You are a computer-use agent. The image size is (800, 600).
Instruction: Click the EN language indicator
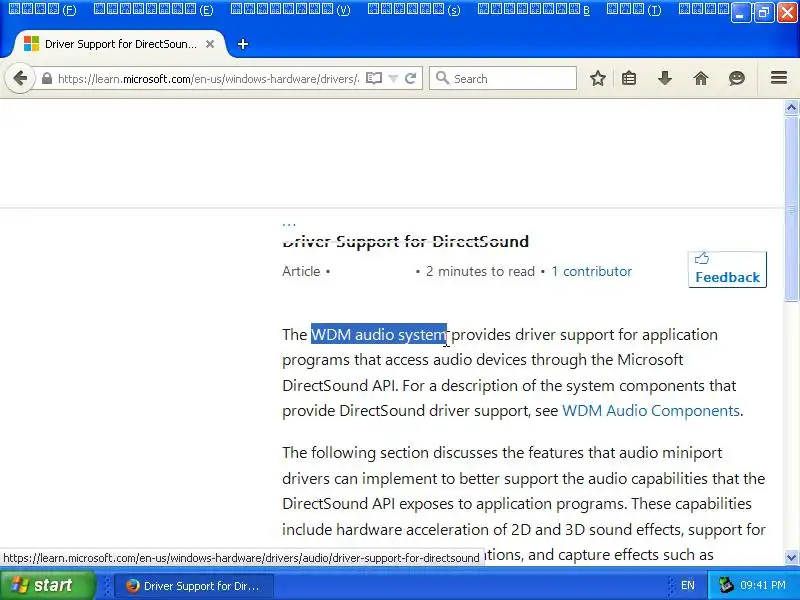(x=687, y=585)
